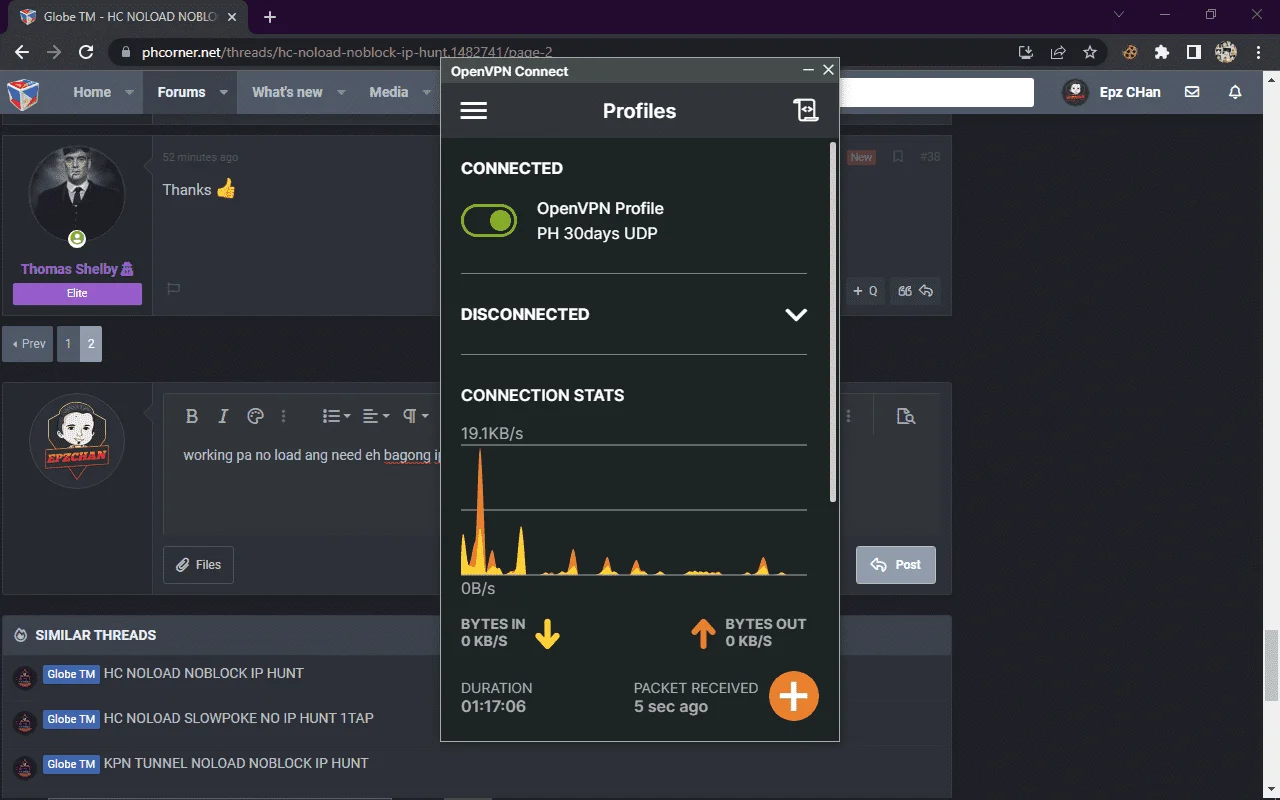The height and width of the screenshot is (800, 1280).
Task: Click the cookie extension icon
Action: click(x=1130, y=52)
